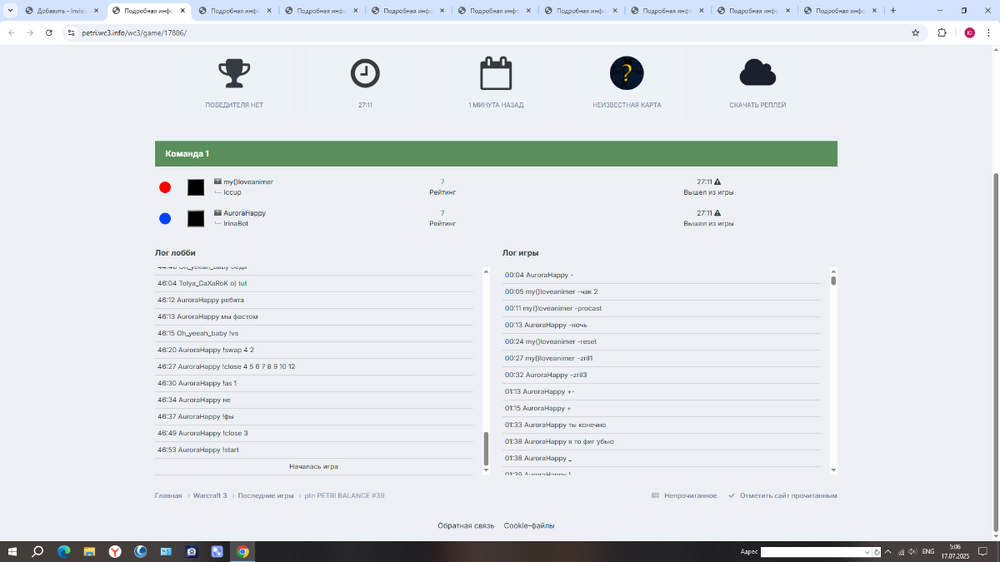Bookmark this page with the star icon
The image size is (1000, 562).
click(915, 32)
